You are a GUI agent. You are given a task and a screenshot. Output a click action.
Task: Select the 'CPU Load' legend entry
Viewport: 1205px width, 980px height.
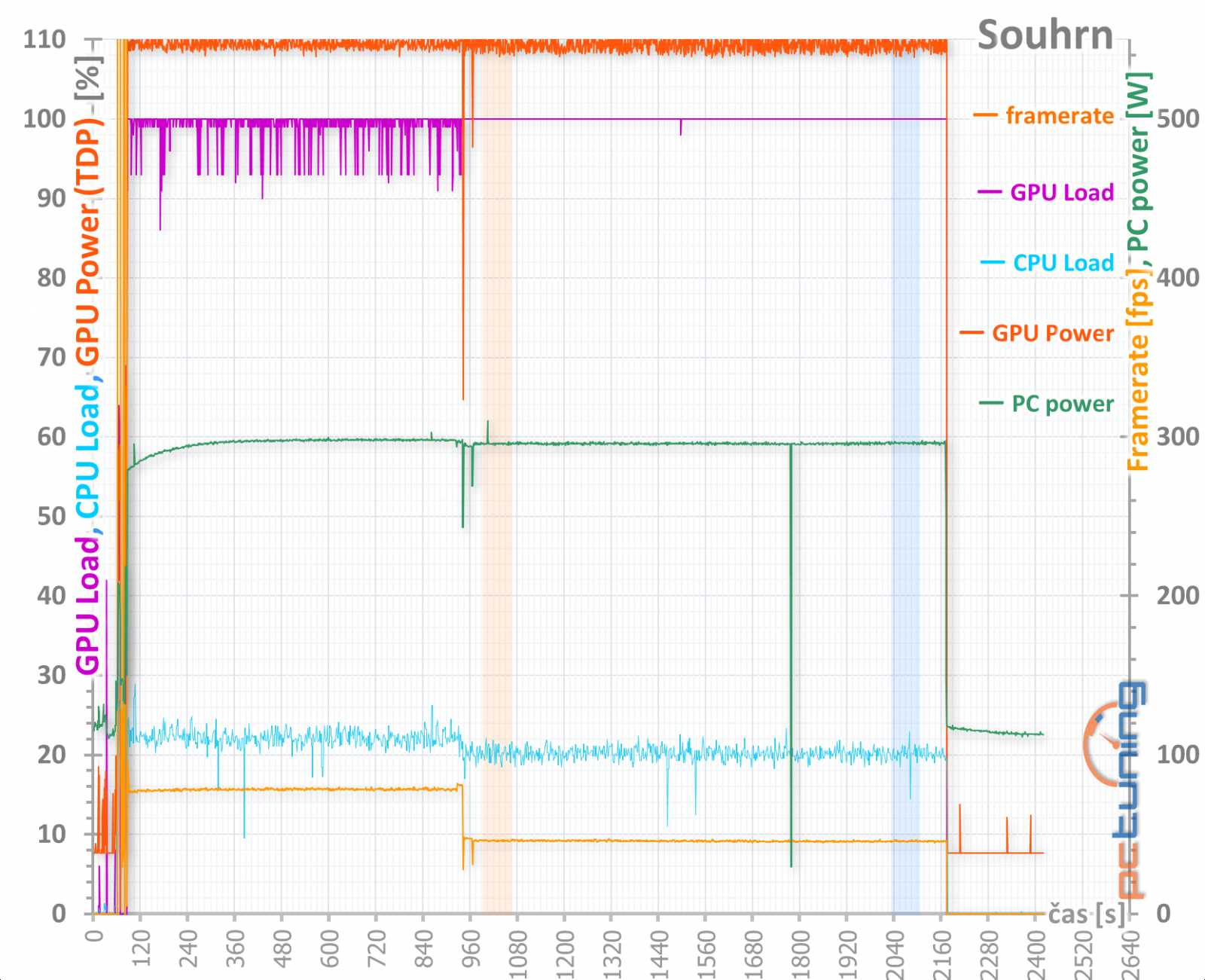1063,263
